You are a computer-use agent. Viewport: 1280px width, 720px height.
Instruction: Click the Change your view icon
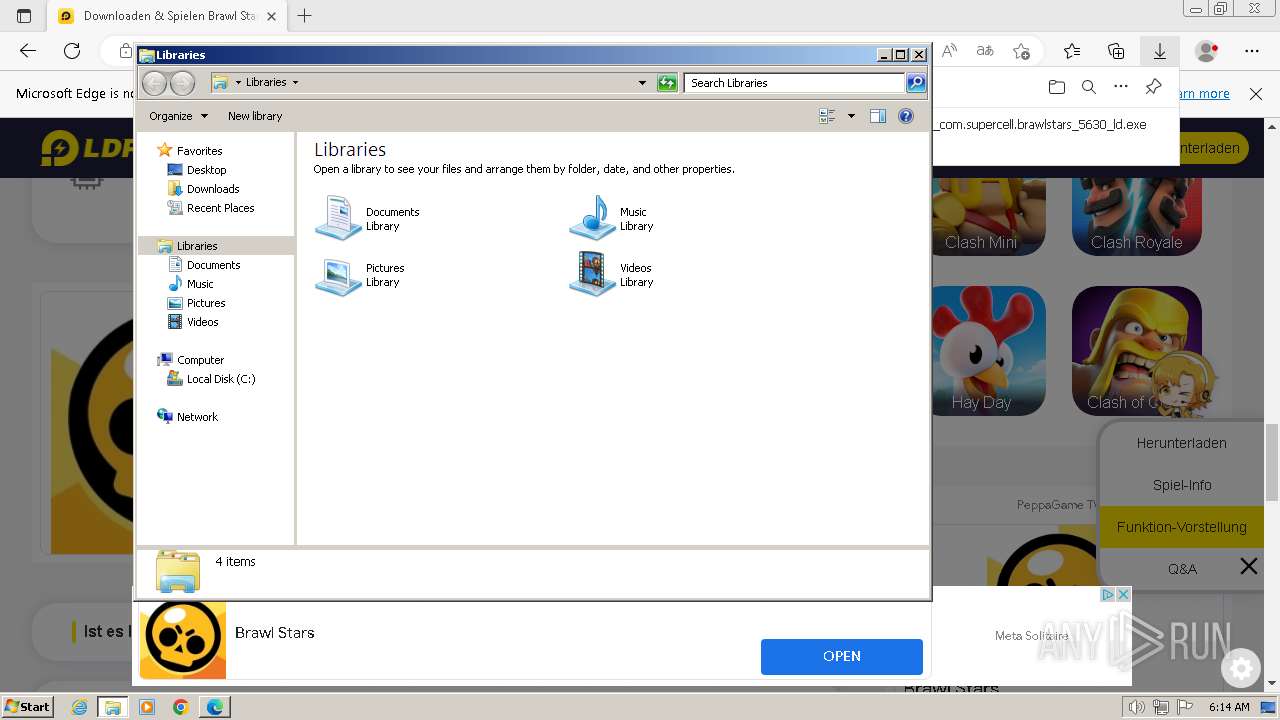[827, 116]
